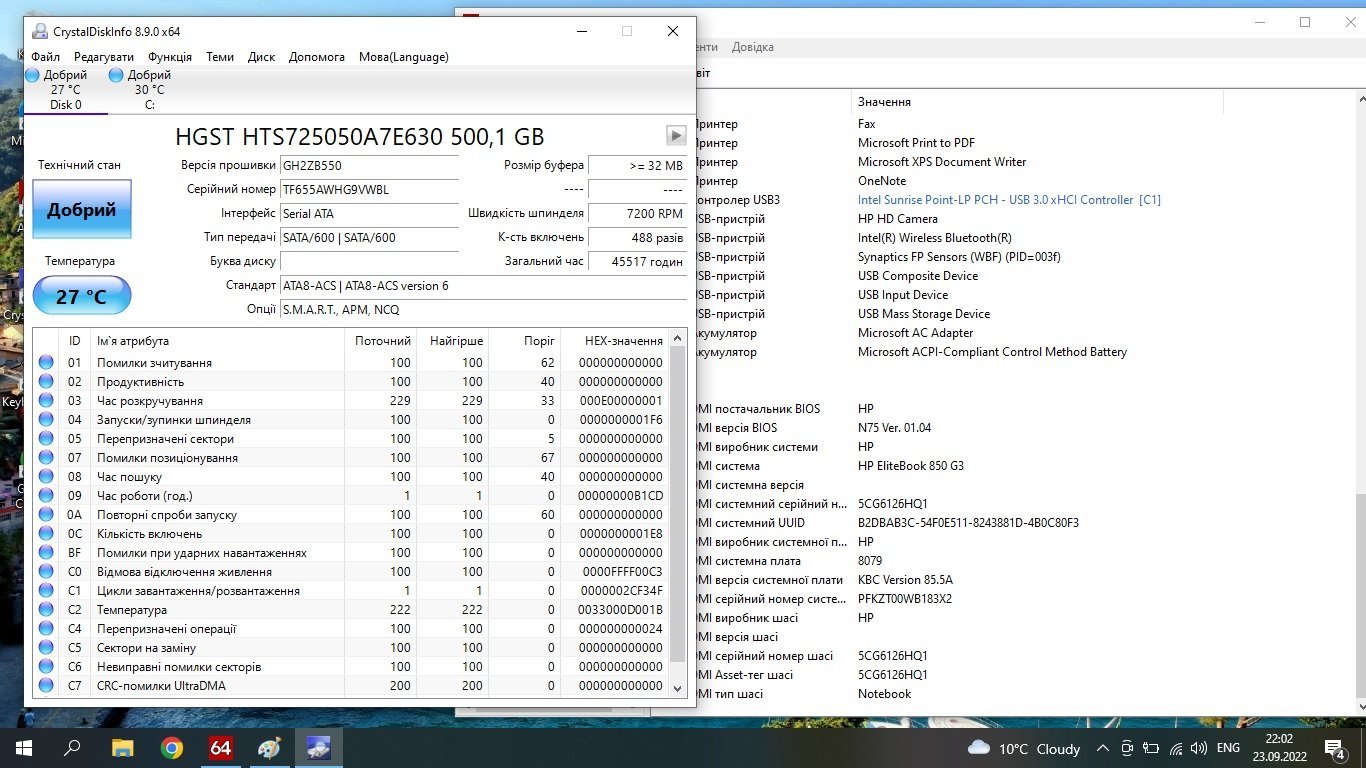Viewport: 1366px width, 768px height.
Task: Click the CrystalDiskInfo taskbar icon
Action: click(x=319, y=747)
